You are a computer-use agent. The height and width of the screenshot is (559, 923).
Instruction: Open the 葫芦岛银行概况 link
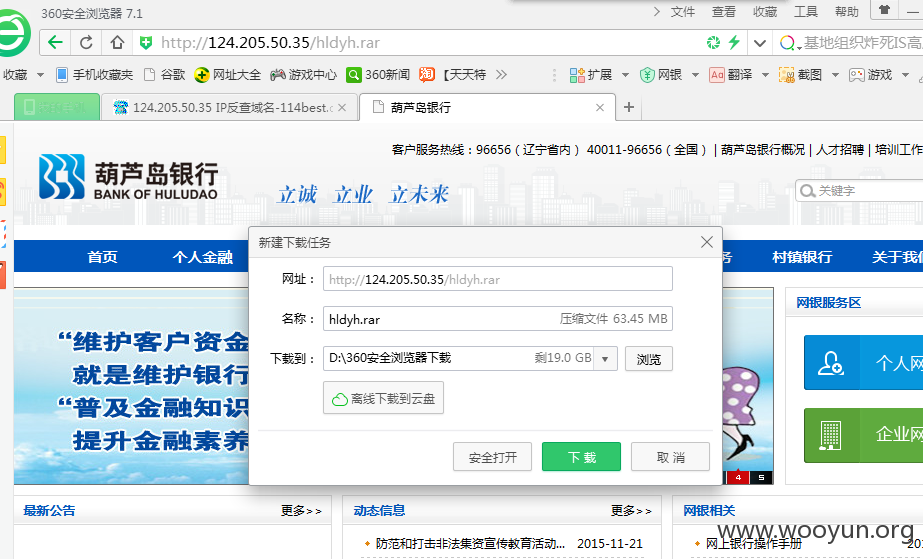pyautogui.click(x=762, y=149)
